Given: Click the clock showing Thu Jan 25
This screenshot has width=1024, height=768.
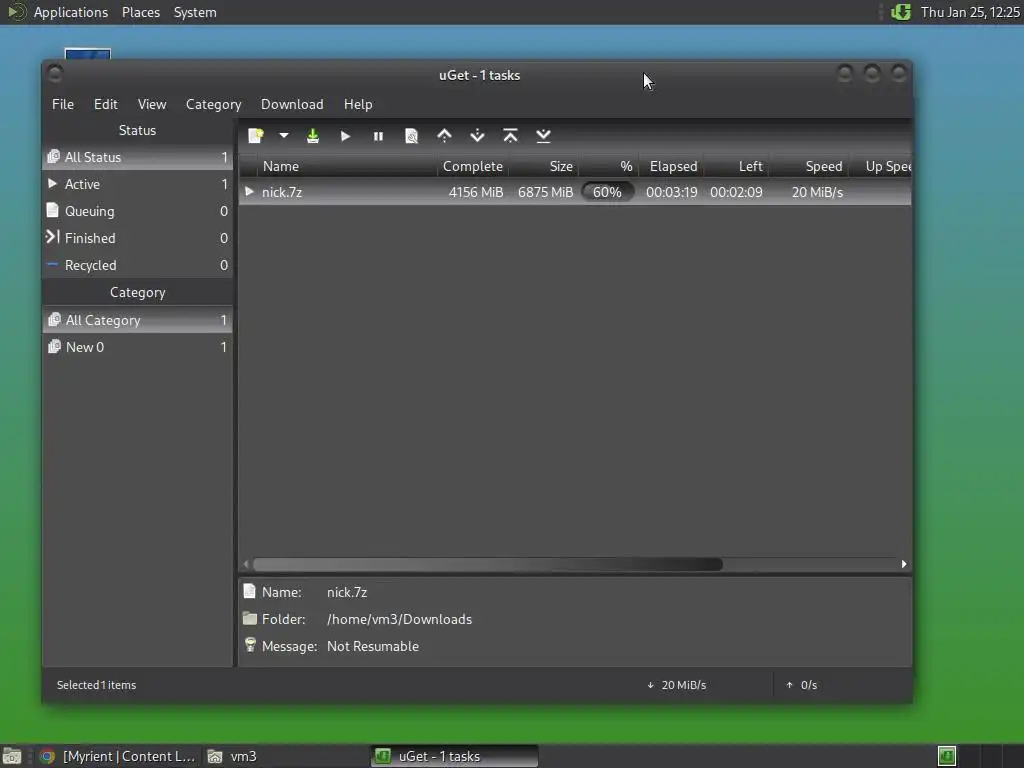Looking at the screenshot, I should [970, 12].
